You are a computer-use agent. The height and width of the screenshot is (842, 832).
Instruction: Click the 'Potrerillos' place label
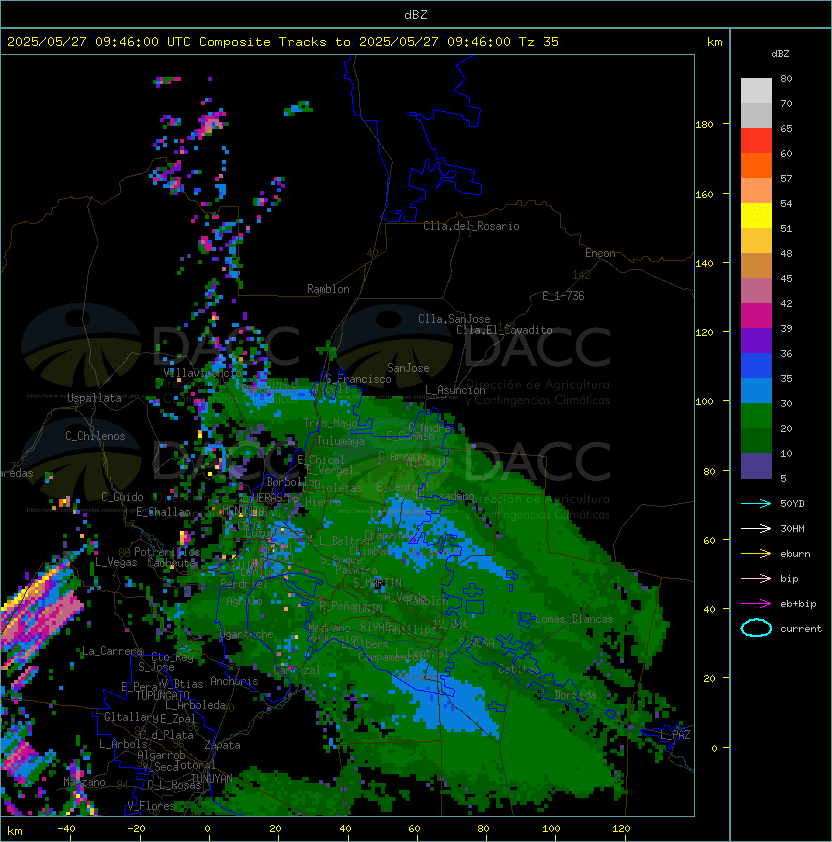point(167,552)
